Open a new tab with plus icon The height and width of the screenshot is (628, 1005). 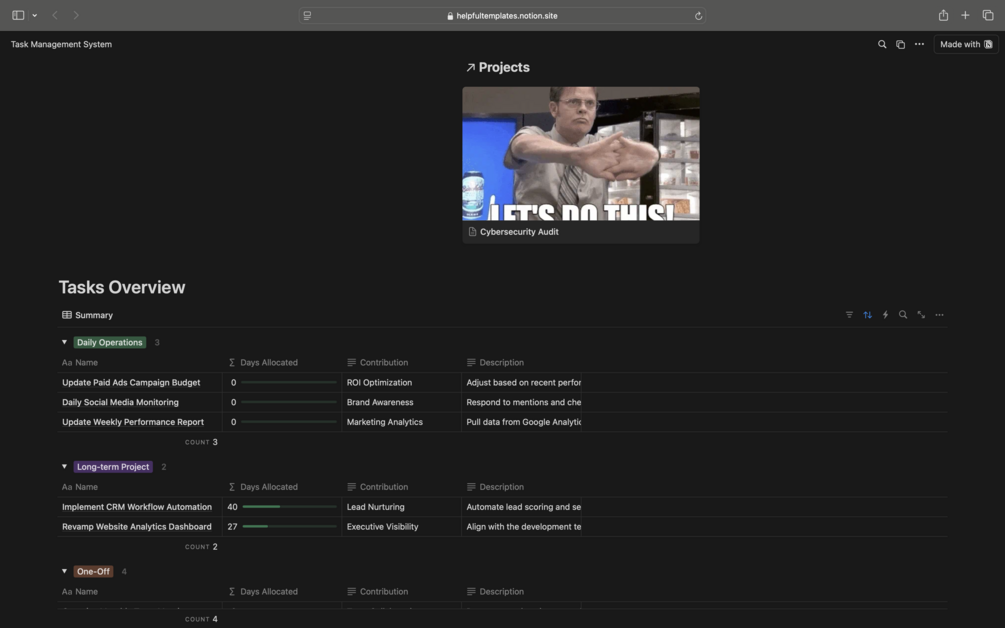tap(965, 15)
